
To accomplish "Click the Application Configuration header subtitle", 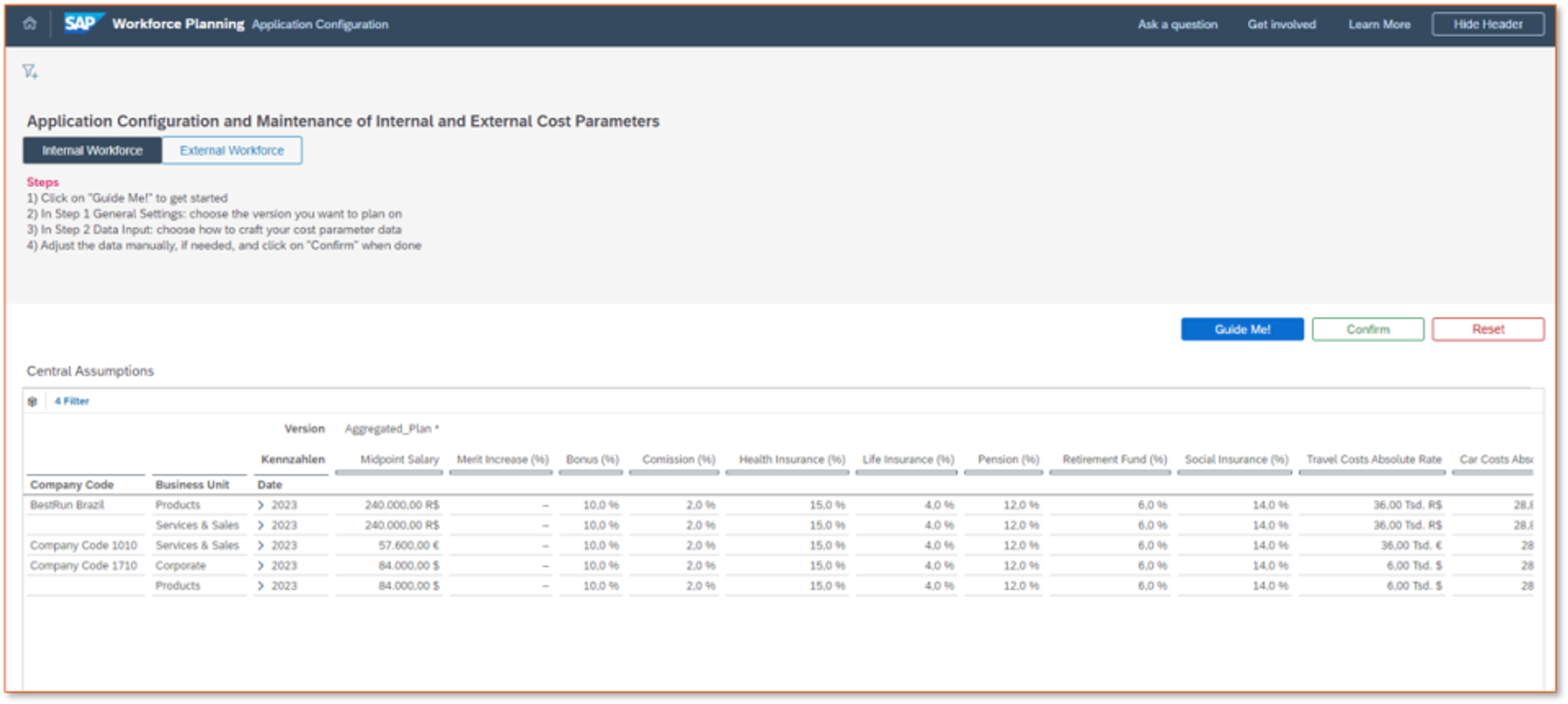I will (x=320, y=25).
